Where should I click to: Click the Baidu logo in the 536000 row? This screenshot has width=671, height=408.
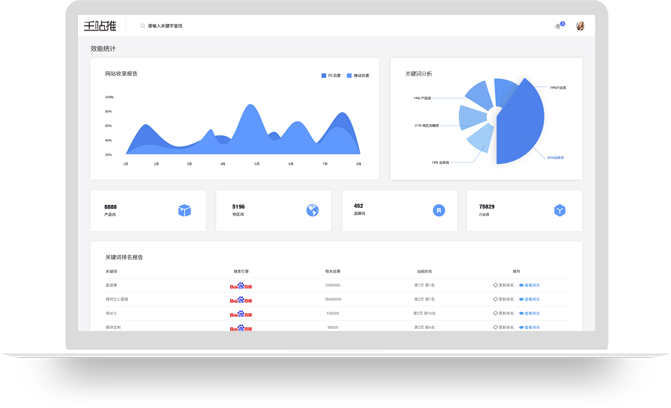point(241,314)
